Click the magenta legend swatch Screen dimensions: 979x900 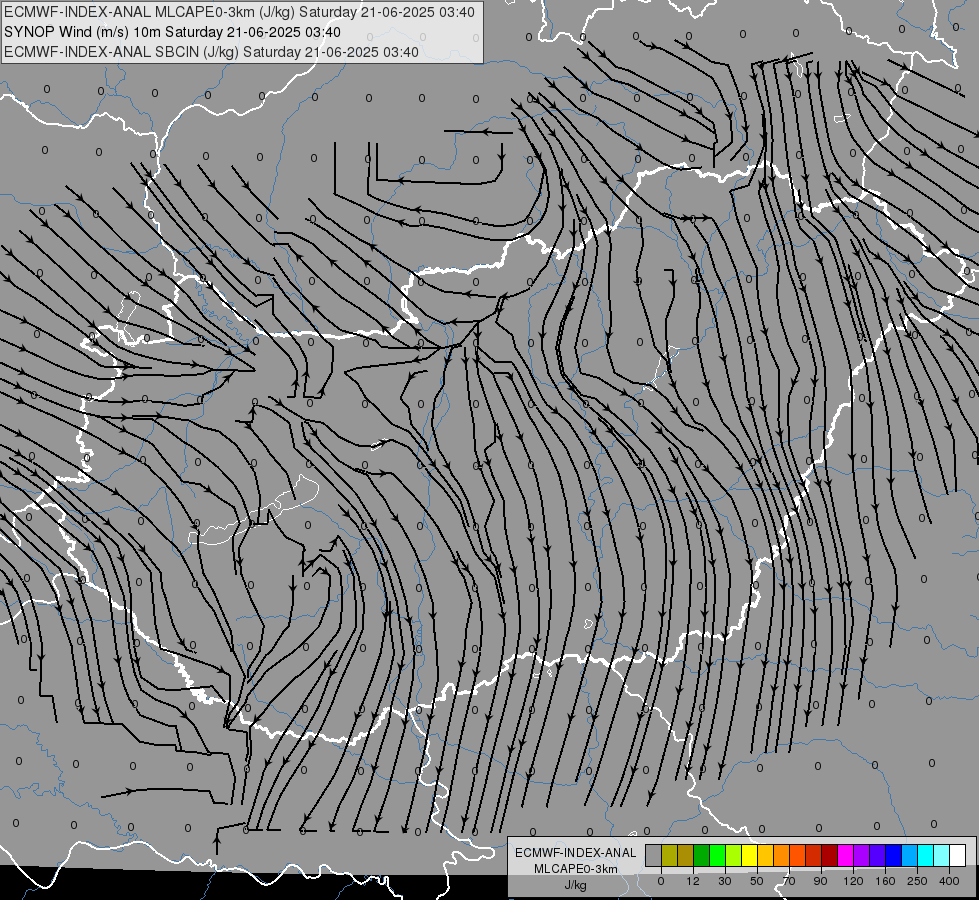pyautogui.click(x=846, y=855)
